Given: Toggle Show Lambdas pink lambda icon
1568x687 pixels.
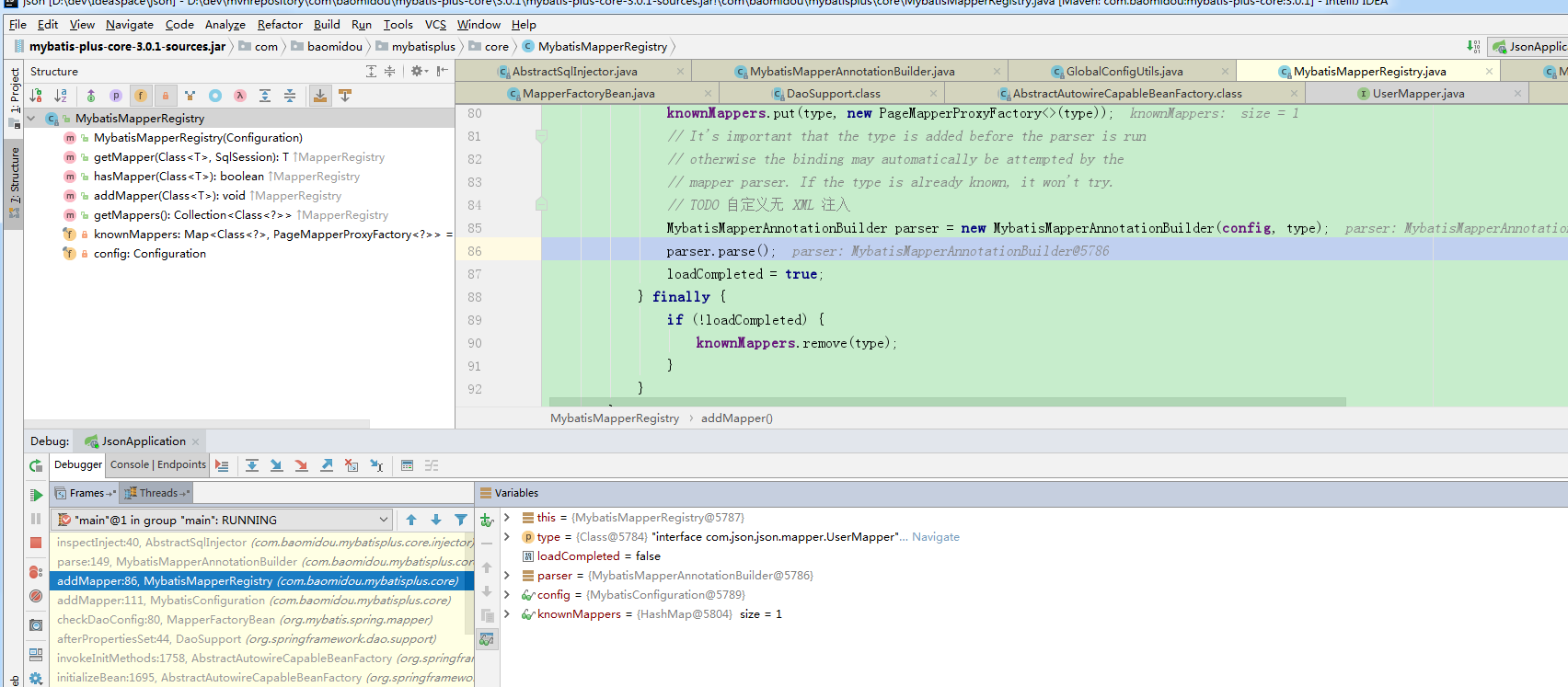Looking at the screenshot, I should point(240,96).
